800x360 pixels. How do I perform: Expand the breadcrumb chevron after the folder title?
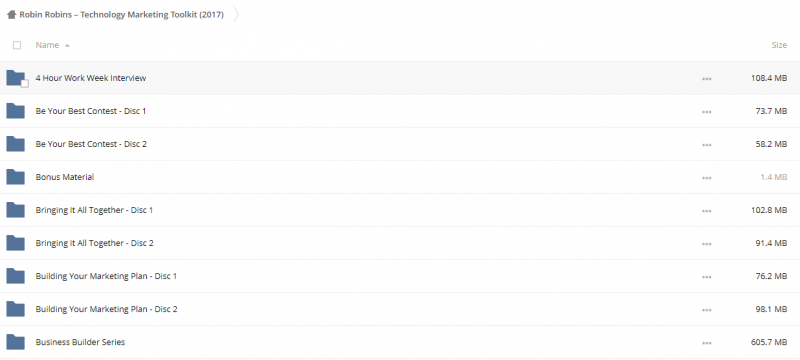click(236, 14)
